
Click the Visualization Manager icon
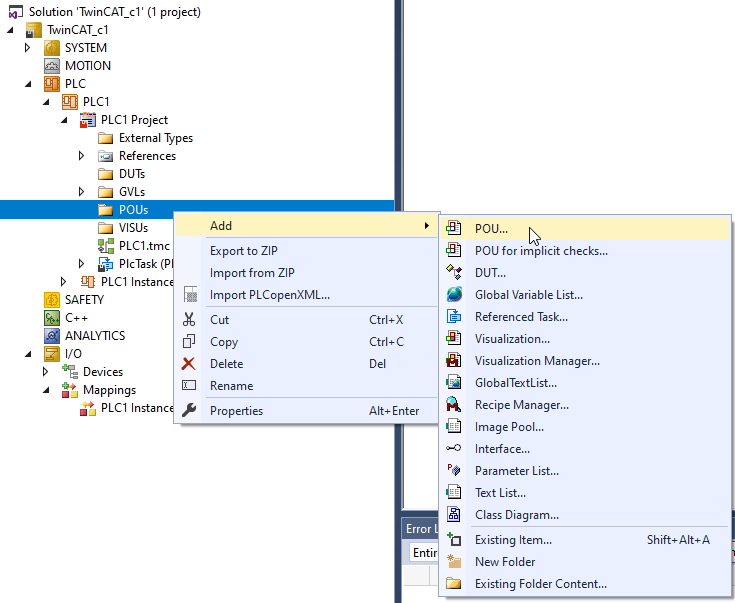454,361
